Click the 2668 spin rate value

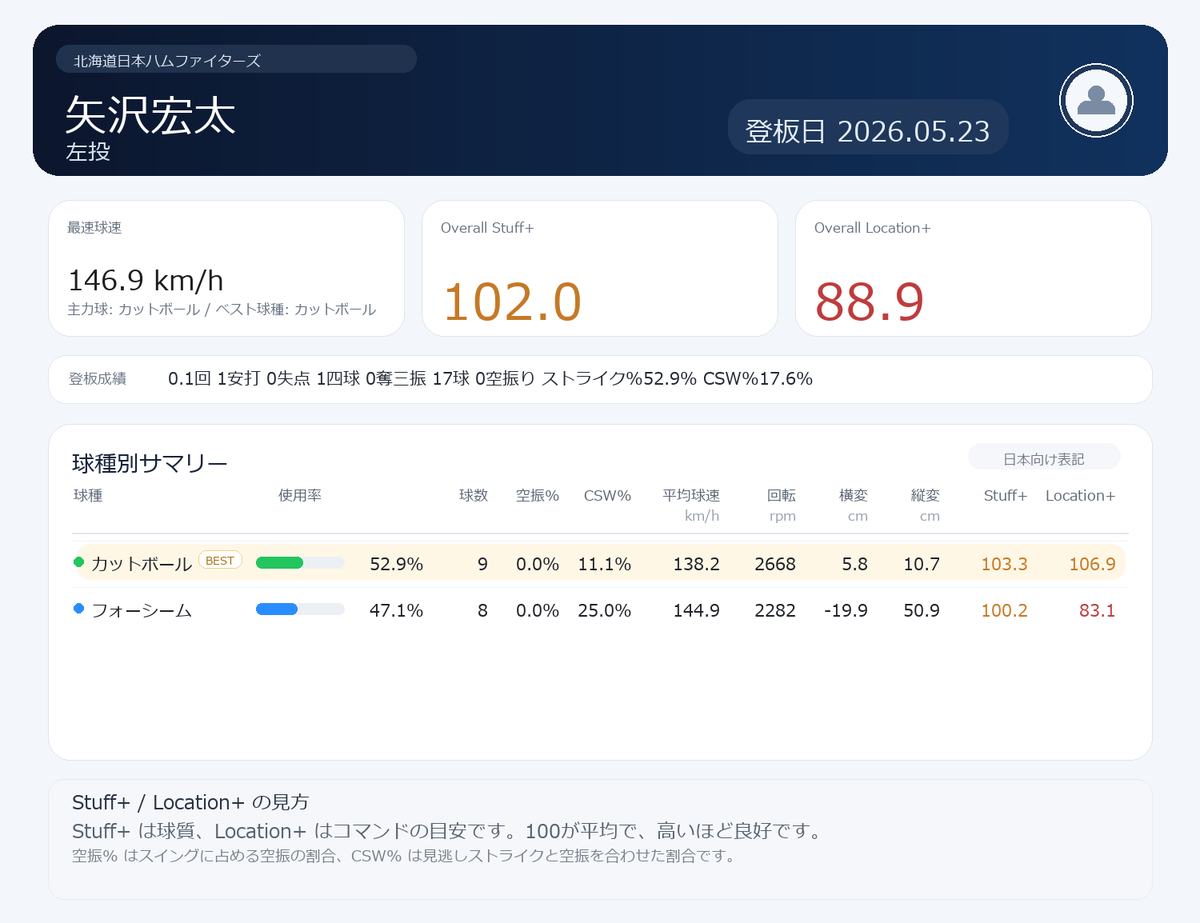[775, 564]
